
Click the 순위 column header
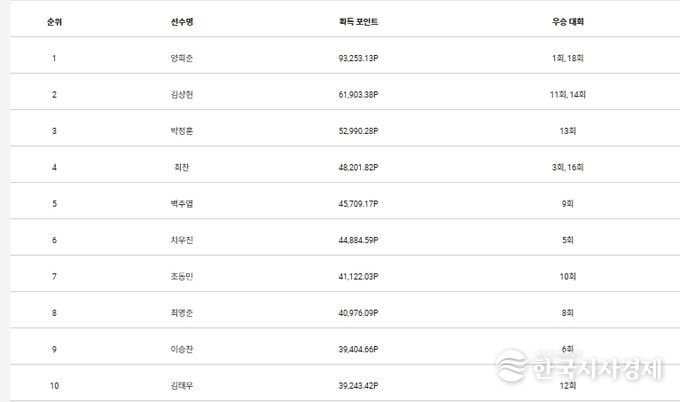tap(54, 21)
